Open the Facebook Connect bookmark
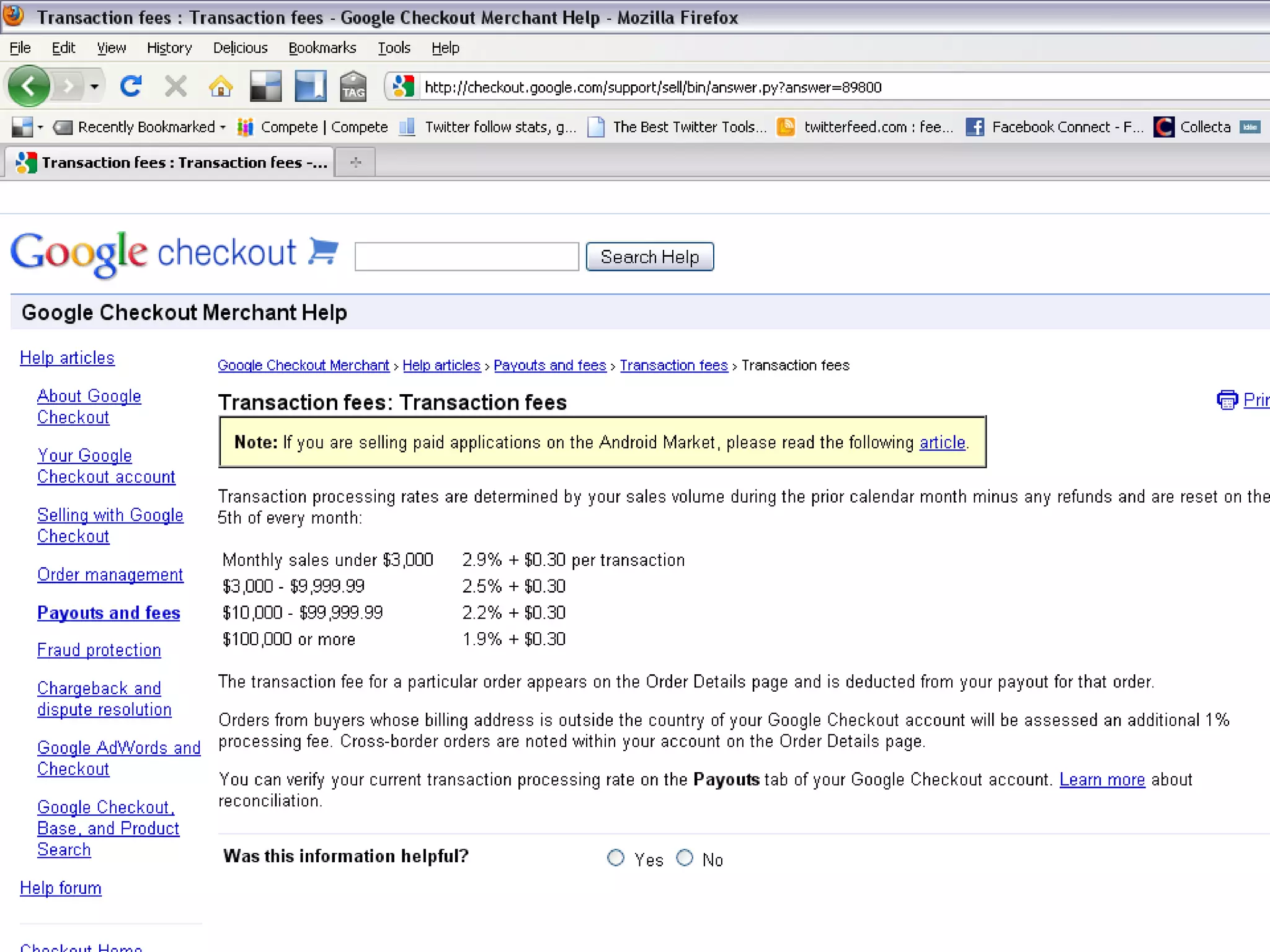 [x=1054, y=127]
